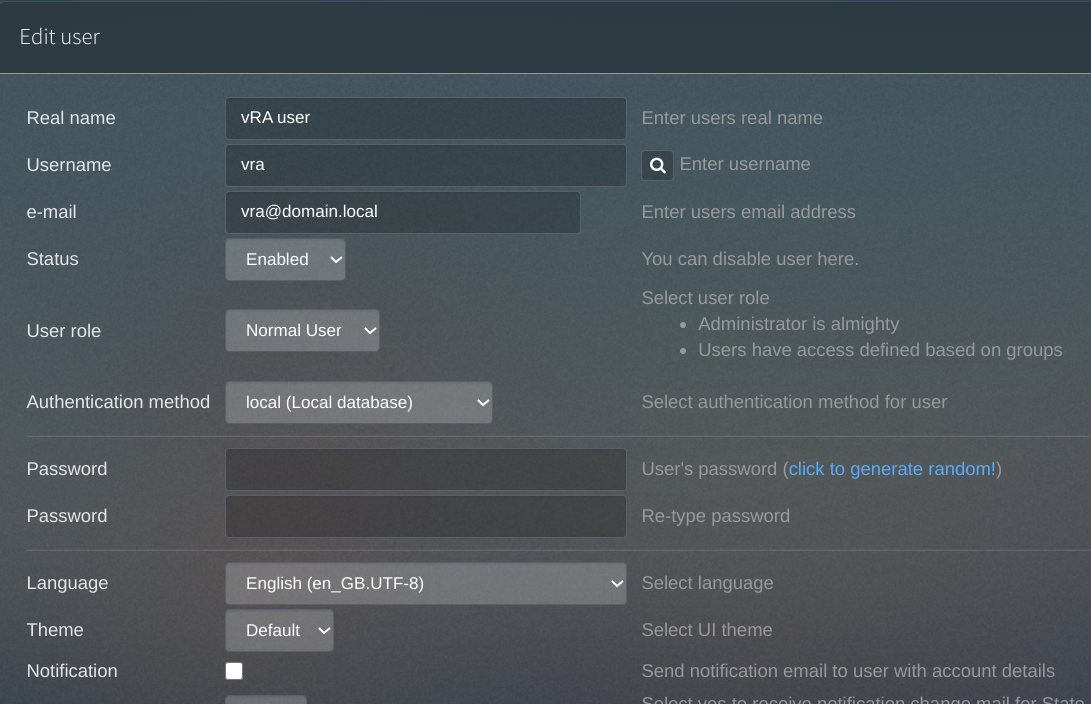Screen dimensions: 1091x704
Task: Click the 'click to generate random!' link
Action: [892, 469]
